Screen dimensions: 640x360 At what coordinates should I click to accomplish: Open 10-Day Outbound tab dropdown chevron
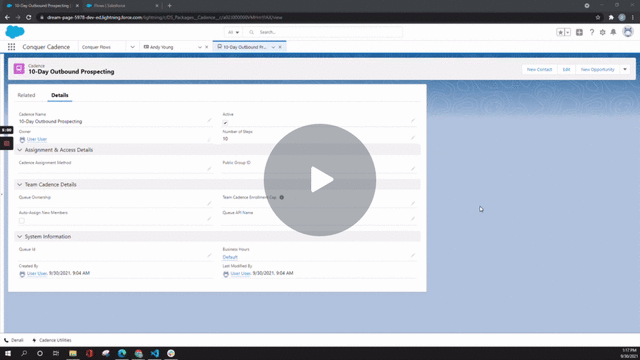click(273, 47)
